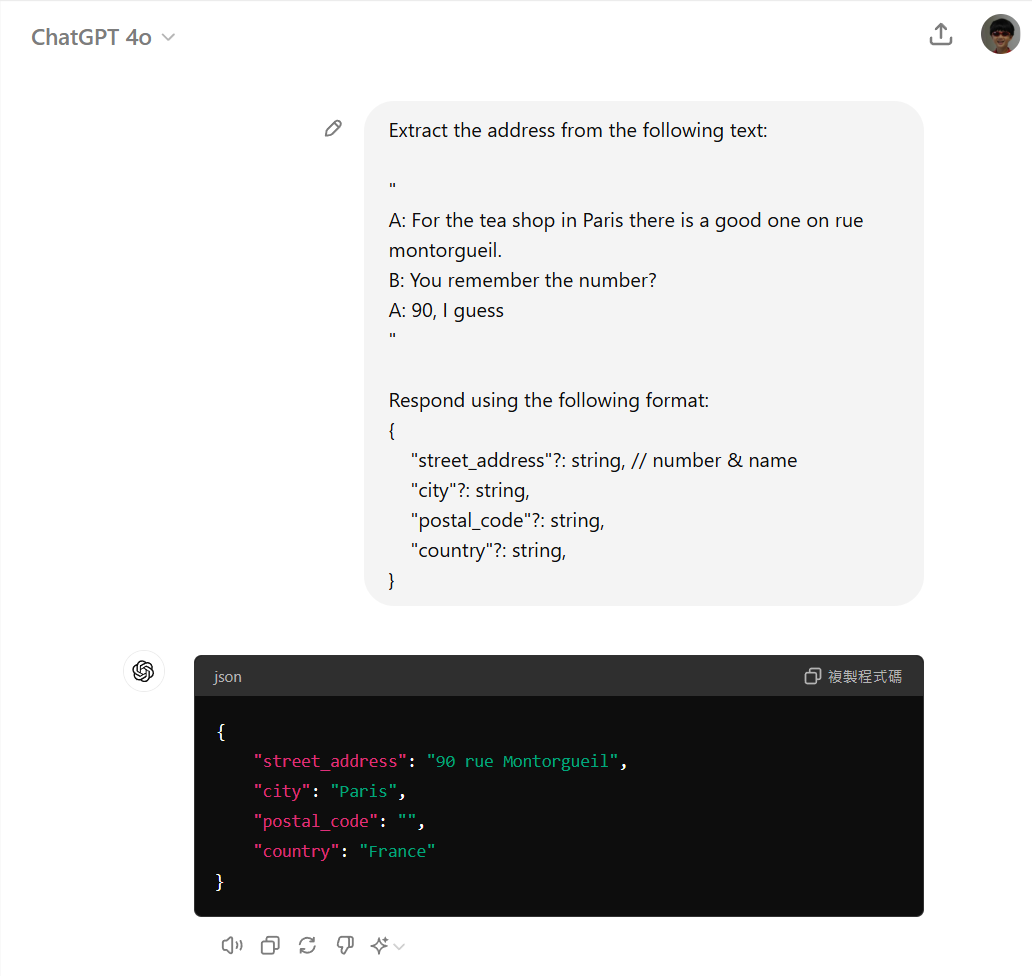Open the user profile avatar menu
Image resolution: width=1032 pixels, height=976 pixels.
click(x=1000, y=35)
